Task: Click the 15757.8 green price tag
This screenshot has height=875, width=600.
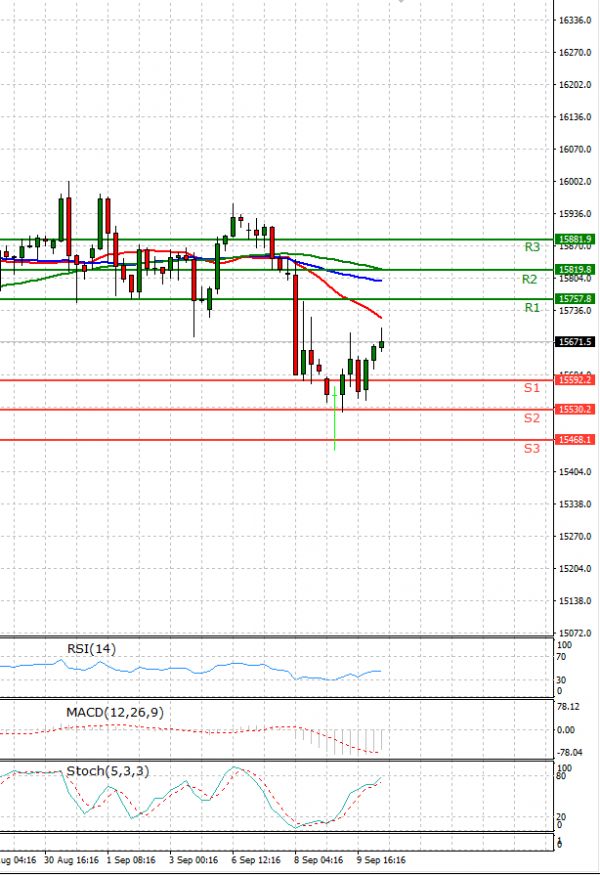Action: pos(575,299)
